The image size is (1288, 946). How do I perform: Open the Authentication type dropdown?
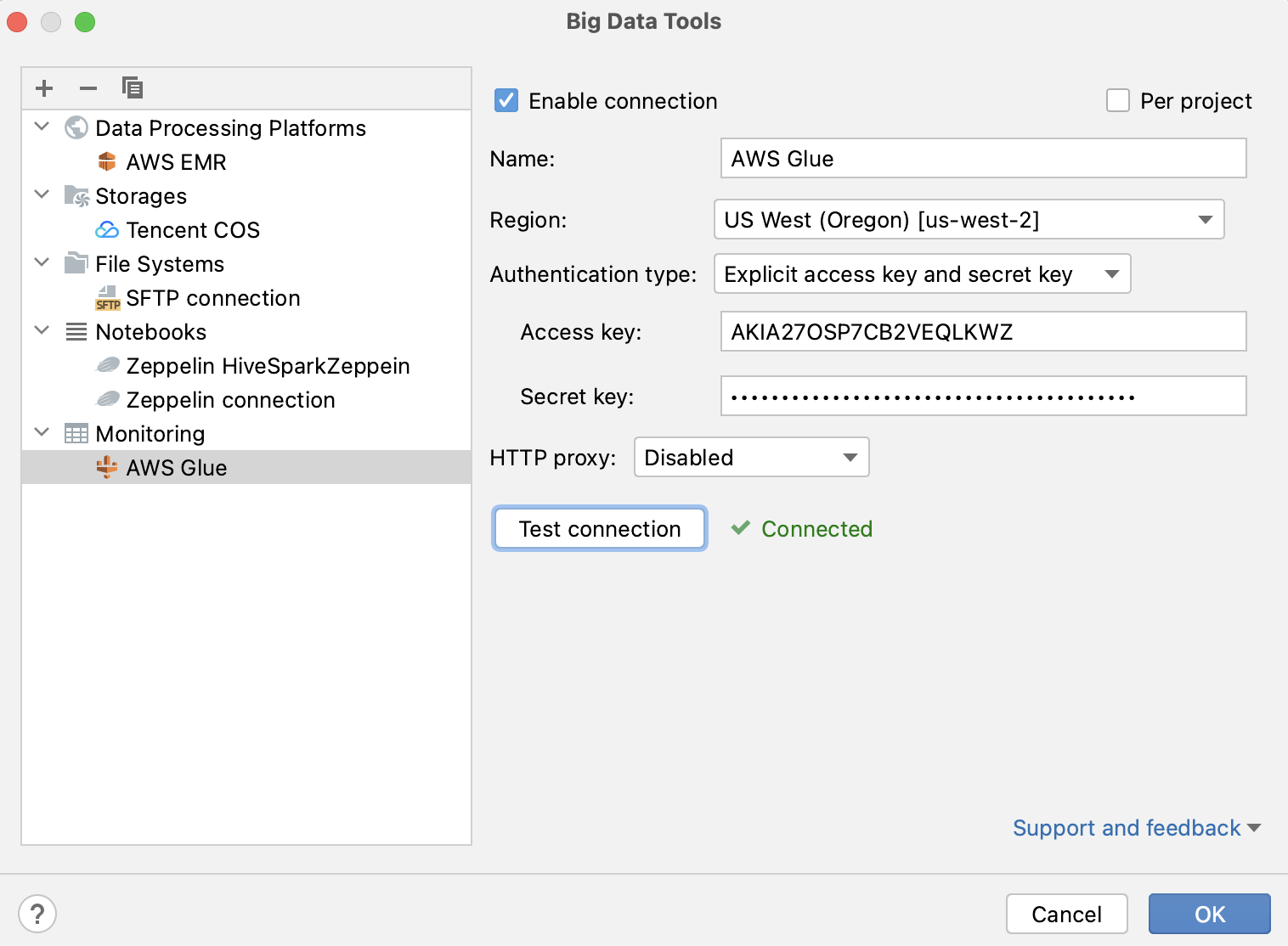1113,273
